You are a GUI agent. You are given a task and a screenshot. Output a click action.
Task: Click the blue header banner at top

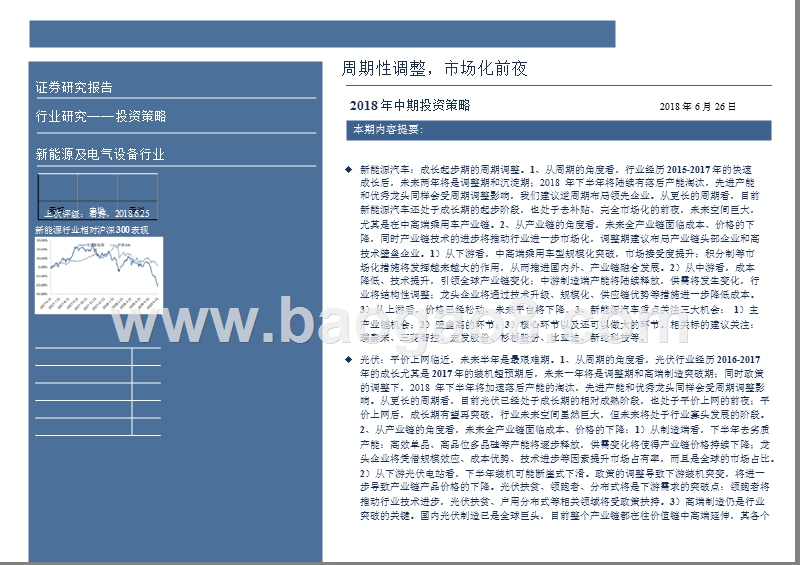(322, 34)
